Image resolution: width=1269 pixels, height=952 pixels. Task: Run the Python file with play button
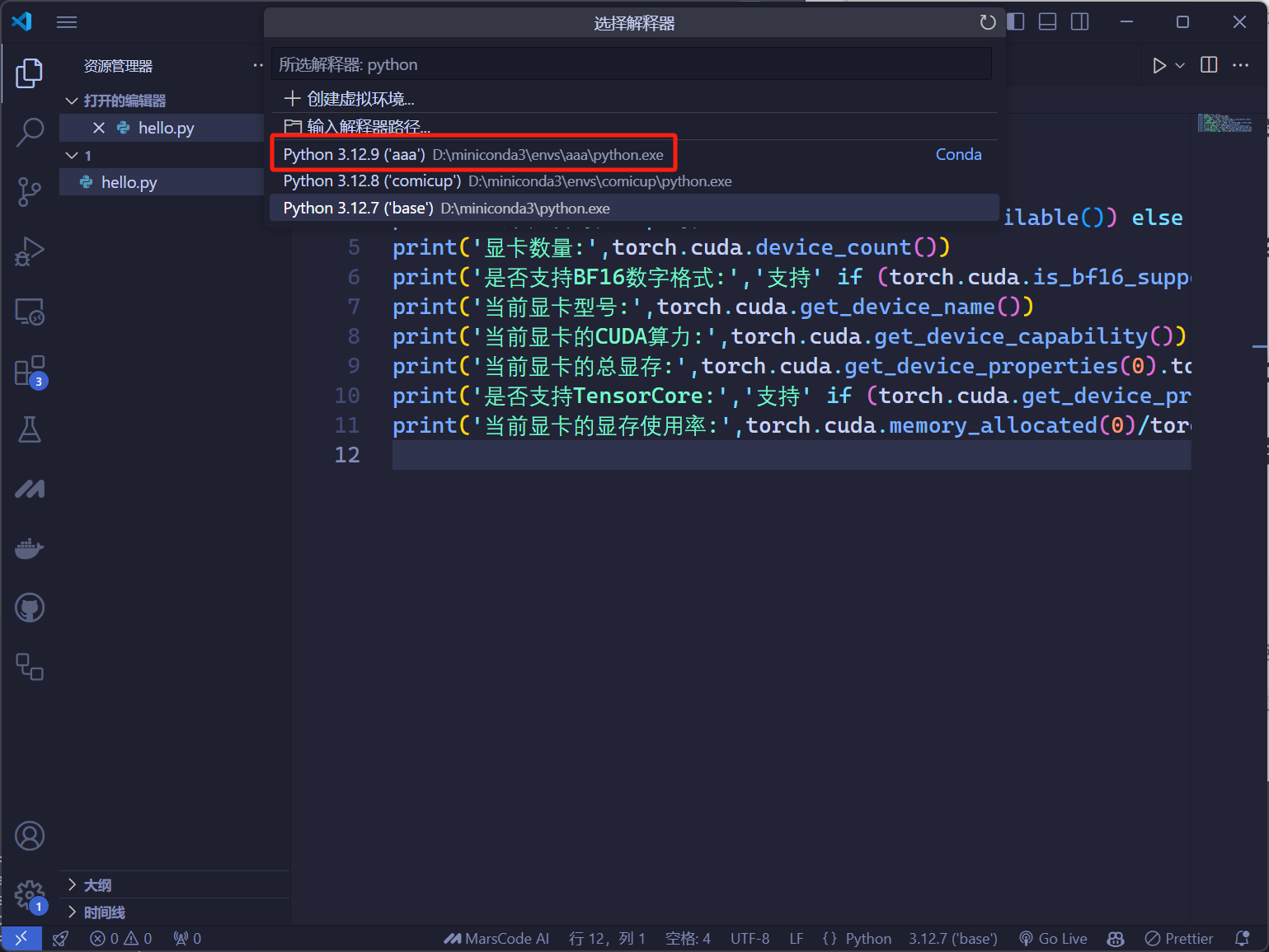(1159, 65)
